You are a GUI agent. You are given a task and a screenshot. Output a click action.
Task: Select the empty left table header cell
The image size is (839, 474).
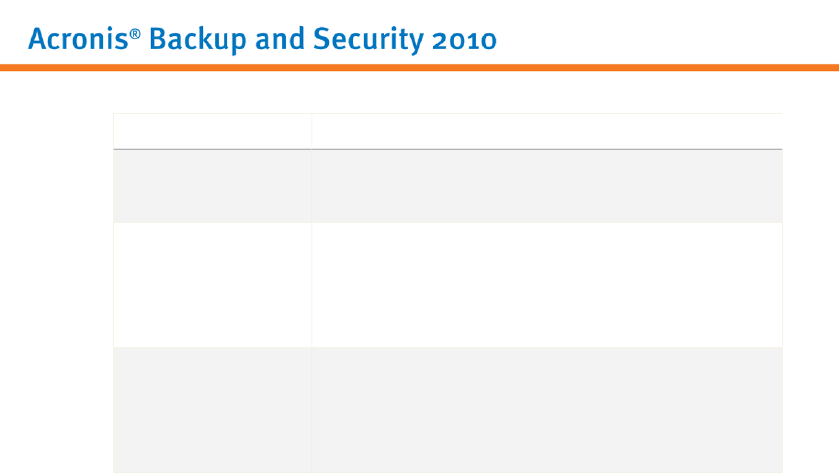pyautogui.click(x=212, y=131)
